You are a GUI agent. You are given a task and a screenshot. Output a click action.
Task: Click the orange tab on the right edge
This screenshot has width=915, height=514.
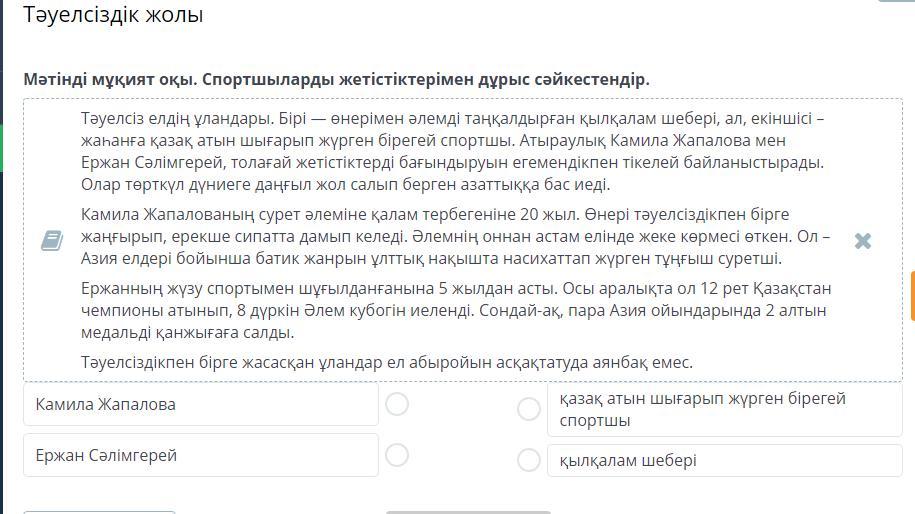click(x=911, y=295)
